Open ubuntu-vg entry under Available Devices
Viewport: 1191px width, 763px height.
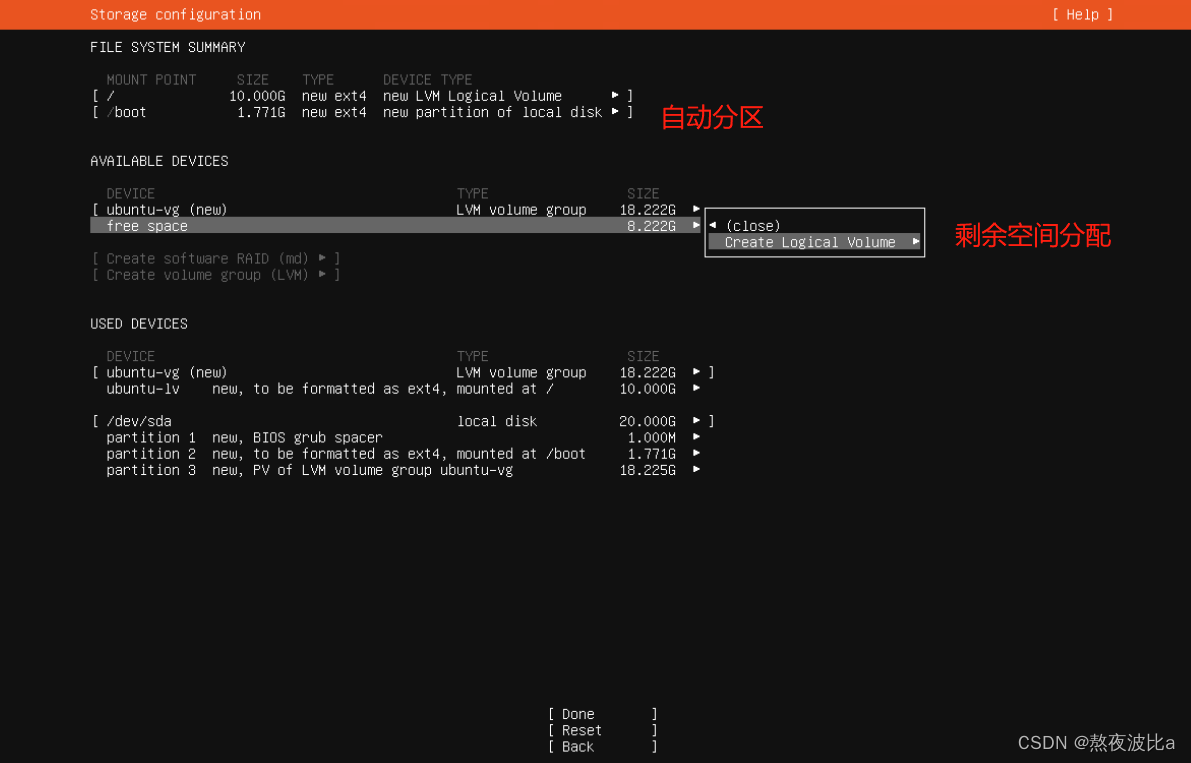click(x=395, y=210)
